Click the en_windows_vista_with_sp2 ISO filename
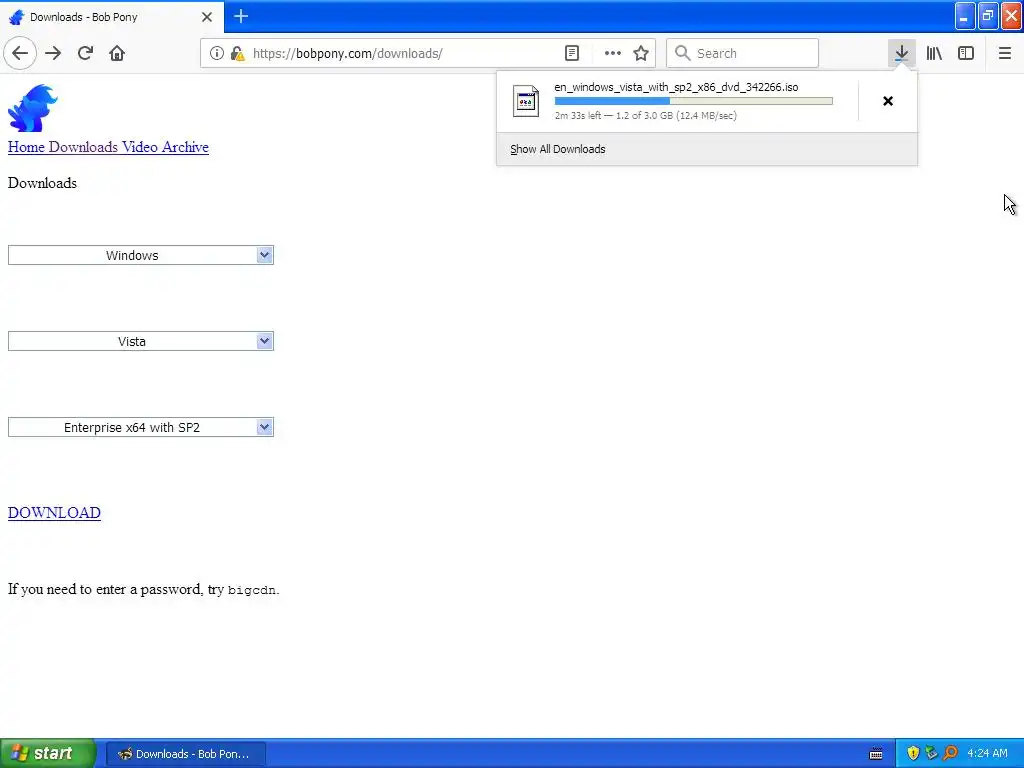Viewport: 1024px width, 768px height. pyautogui.click(x=676, y=87)
